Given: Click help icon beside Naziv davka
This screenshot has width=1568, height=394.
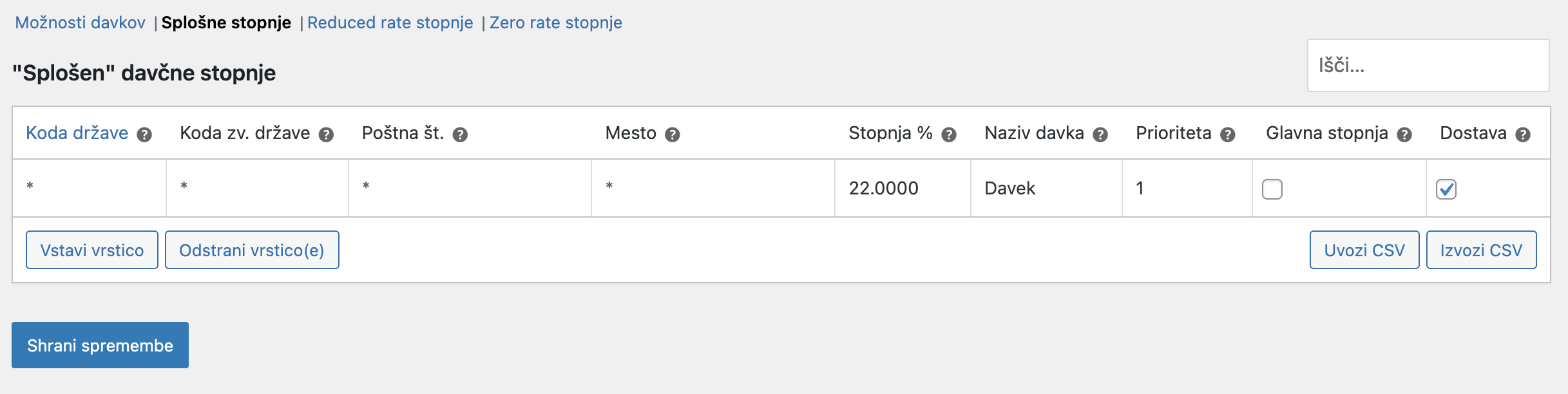Looking at the screenshot, I should [1101, 135].
